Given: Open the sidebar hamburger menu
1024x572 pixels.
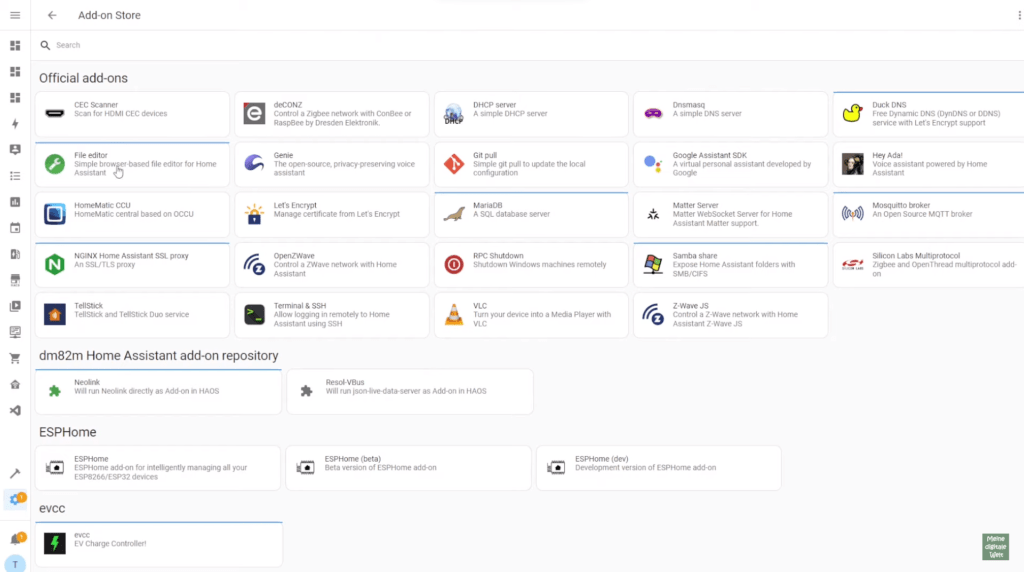Looking at the screenshot, I should tap(15, 15).
